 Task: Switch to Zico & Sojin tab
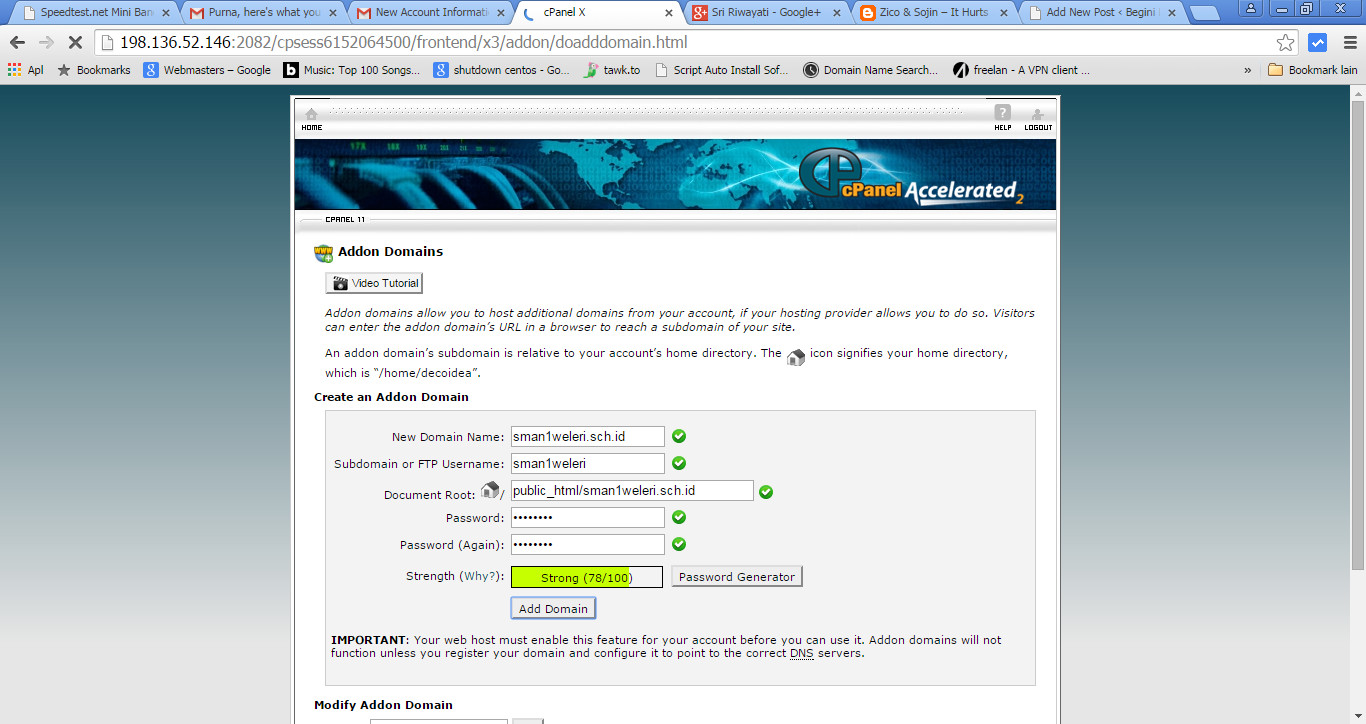[x=934, y=13]
